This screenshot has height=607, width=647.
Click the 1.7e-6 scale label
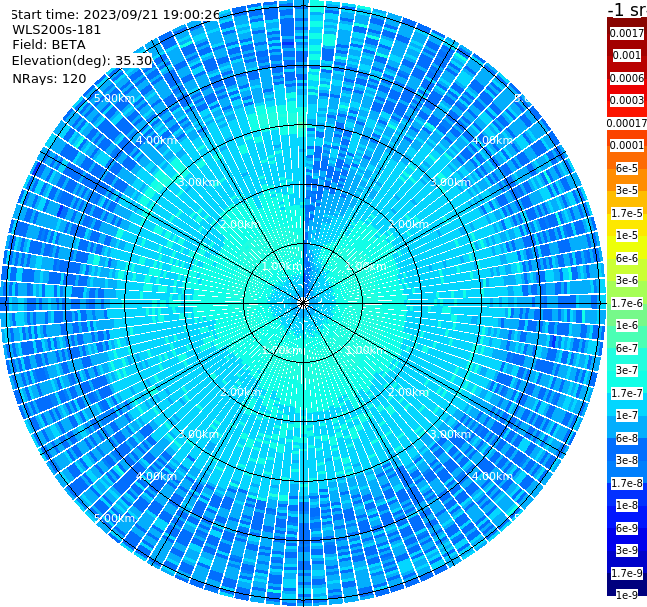tap(626, 303)
